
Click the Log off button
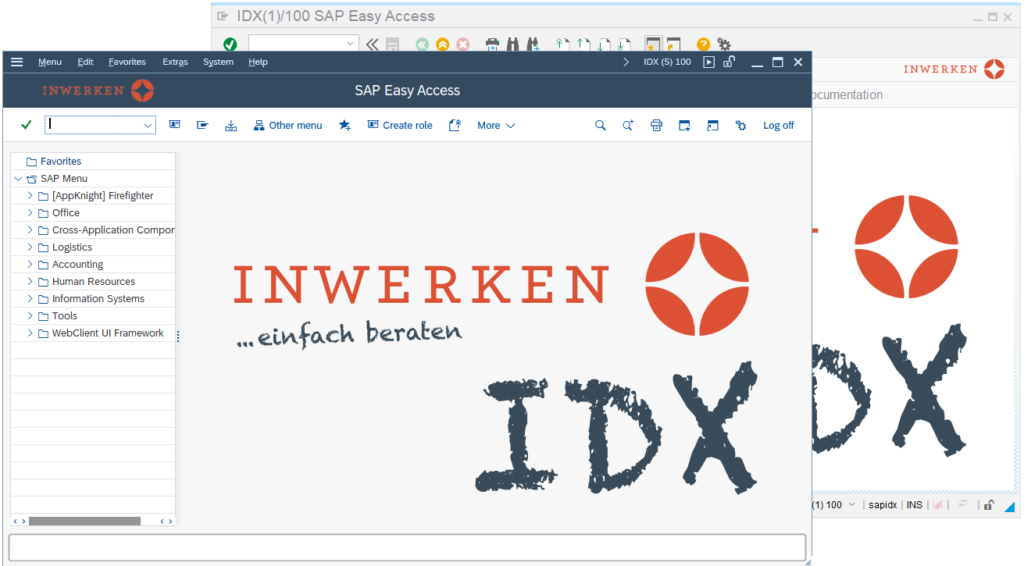pos(778,125)
